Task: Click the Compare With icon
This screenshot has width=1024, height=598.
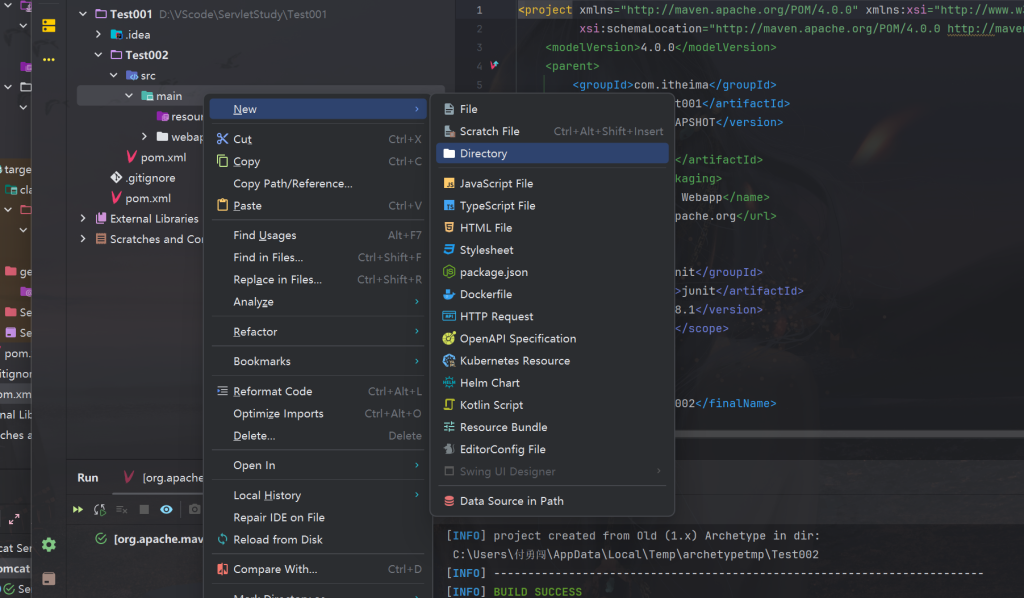Action: click(x=222, y=570)
